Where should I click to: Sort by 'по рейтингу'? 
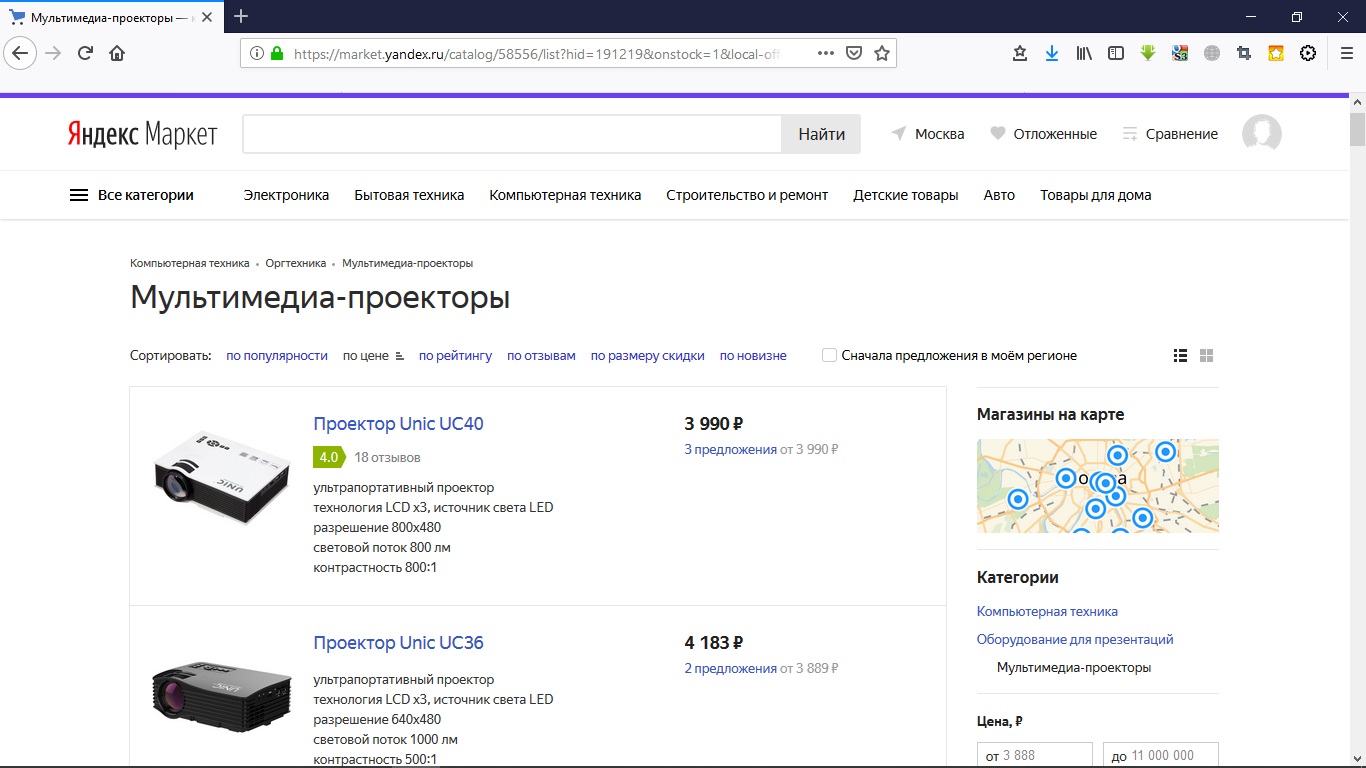point(455,355)
